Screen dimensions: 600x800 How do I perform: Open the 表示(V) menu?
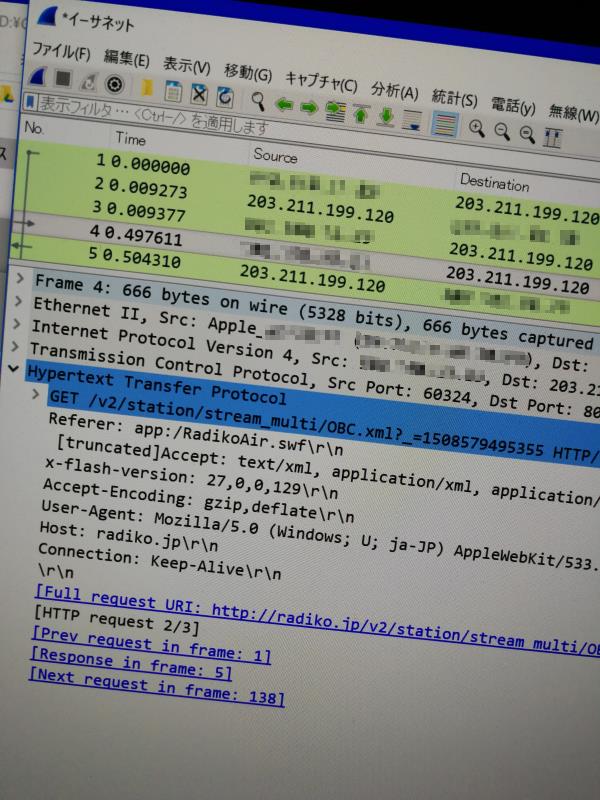tap(186, 65)
